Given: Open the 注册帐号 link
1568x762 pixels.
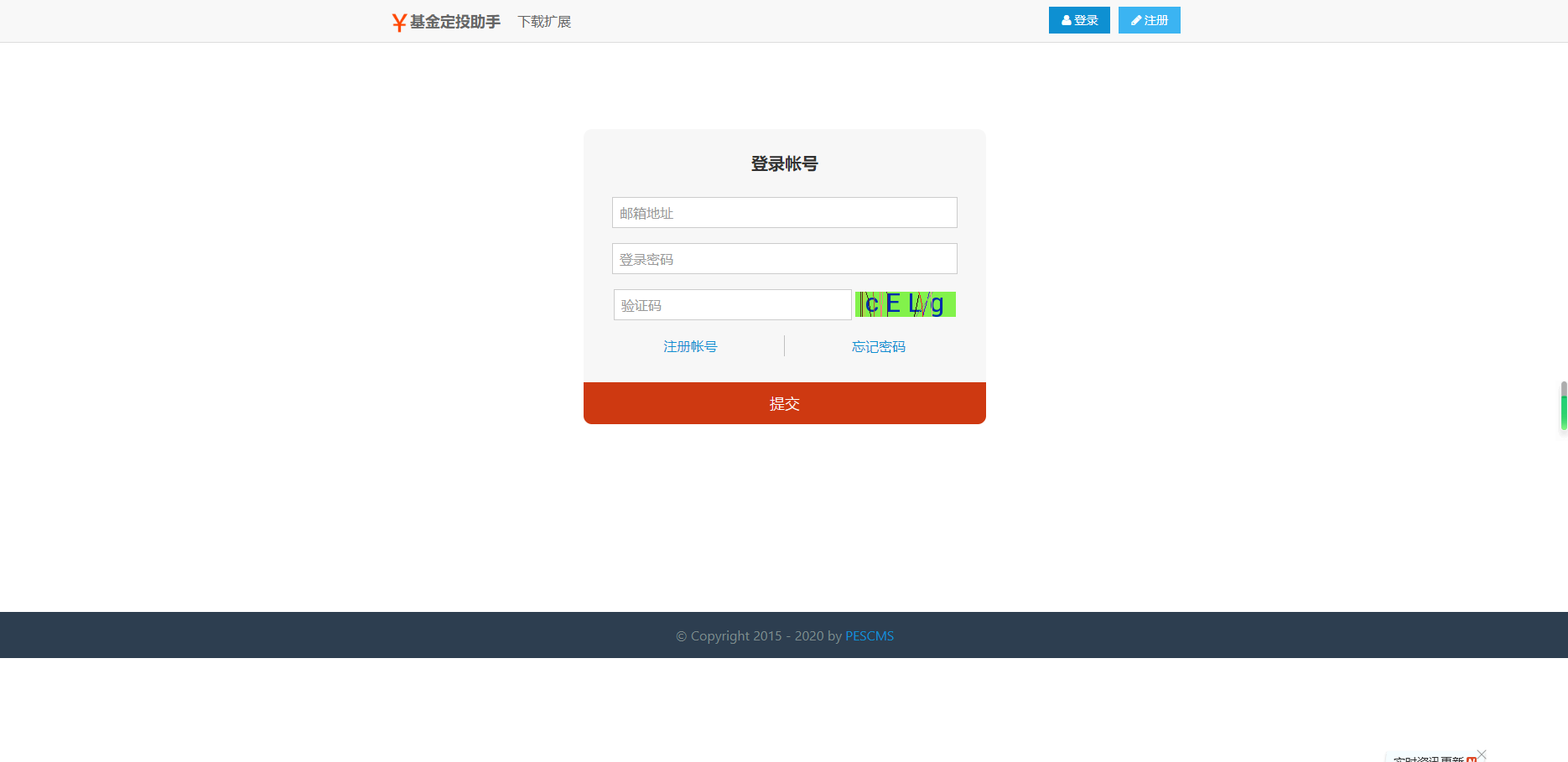Looking at the screenshot, I should coord(689,346).
